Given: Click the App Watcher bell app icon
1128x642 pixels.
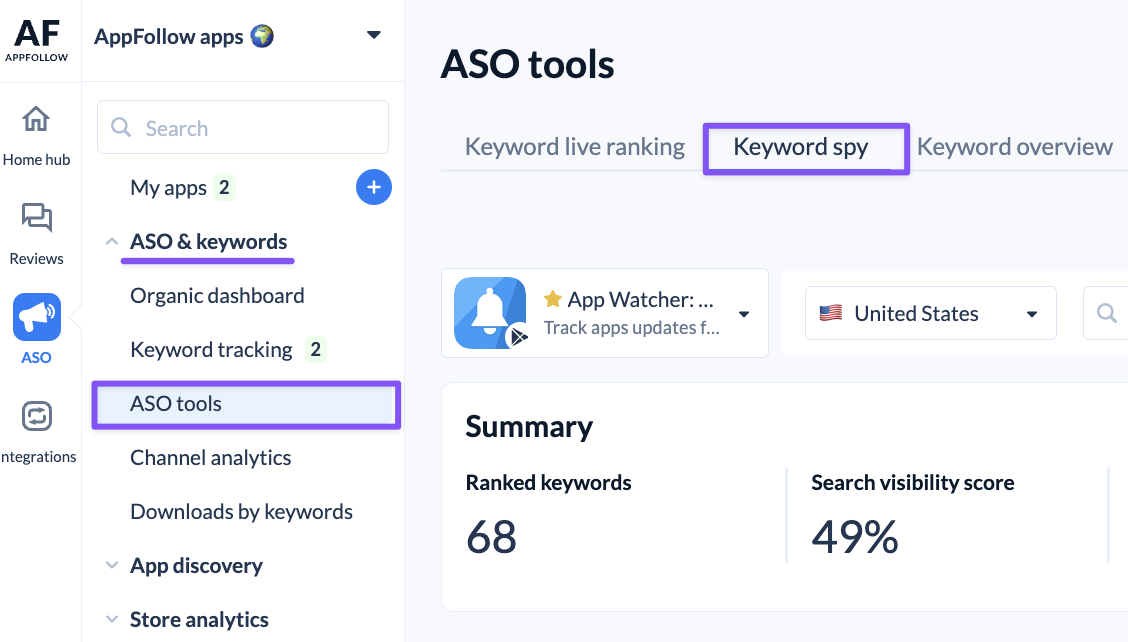Looking at the screenshot, I should [490, 313].
